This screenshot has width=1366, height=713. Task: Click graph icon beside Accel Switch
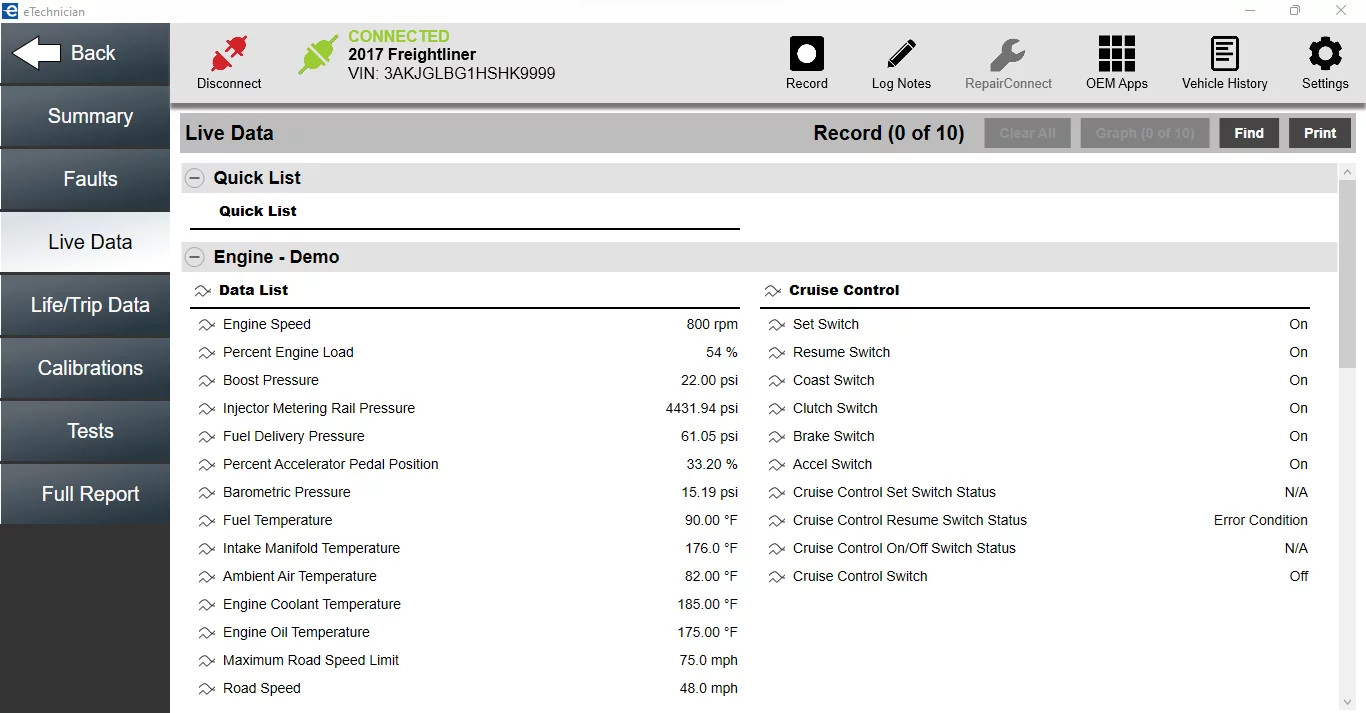(776, 465)
